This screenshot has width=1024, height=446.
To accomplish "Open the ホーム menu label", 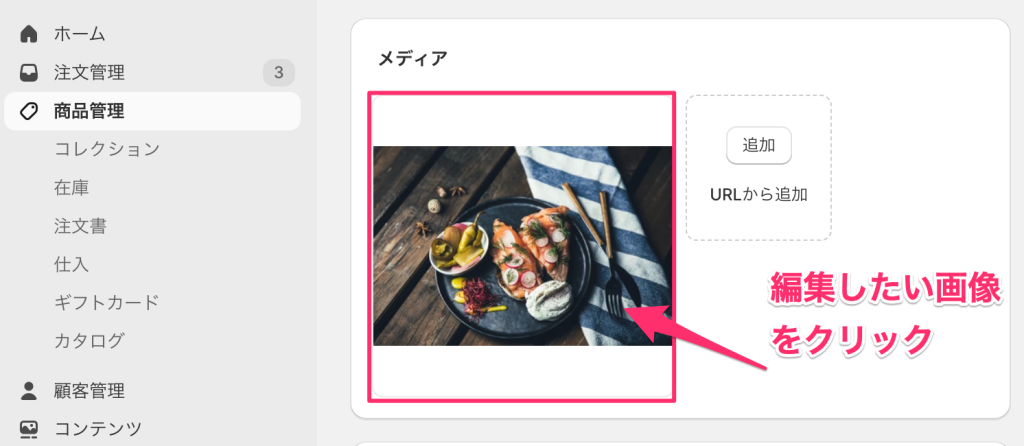I will coord(80,34).
